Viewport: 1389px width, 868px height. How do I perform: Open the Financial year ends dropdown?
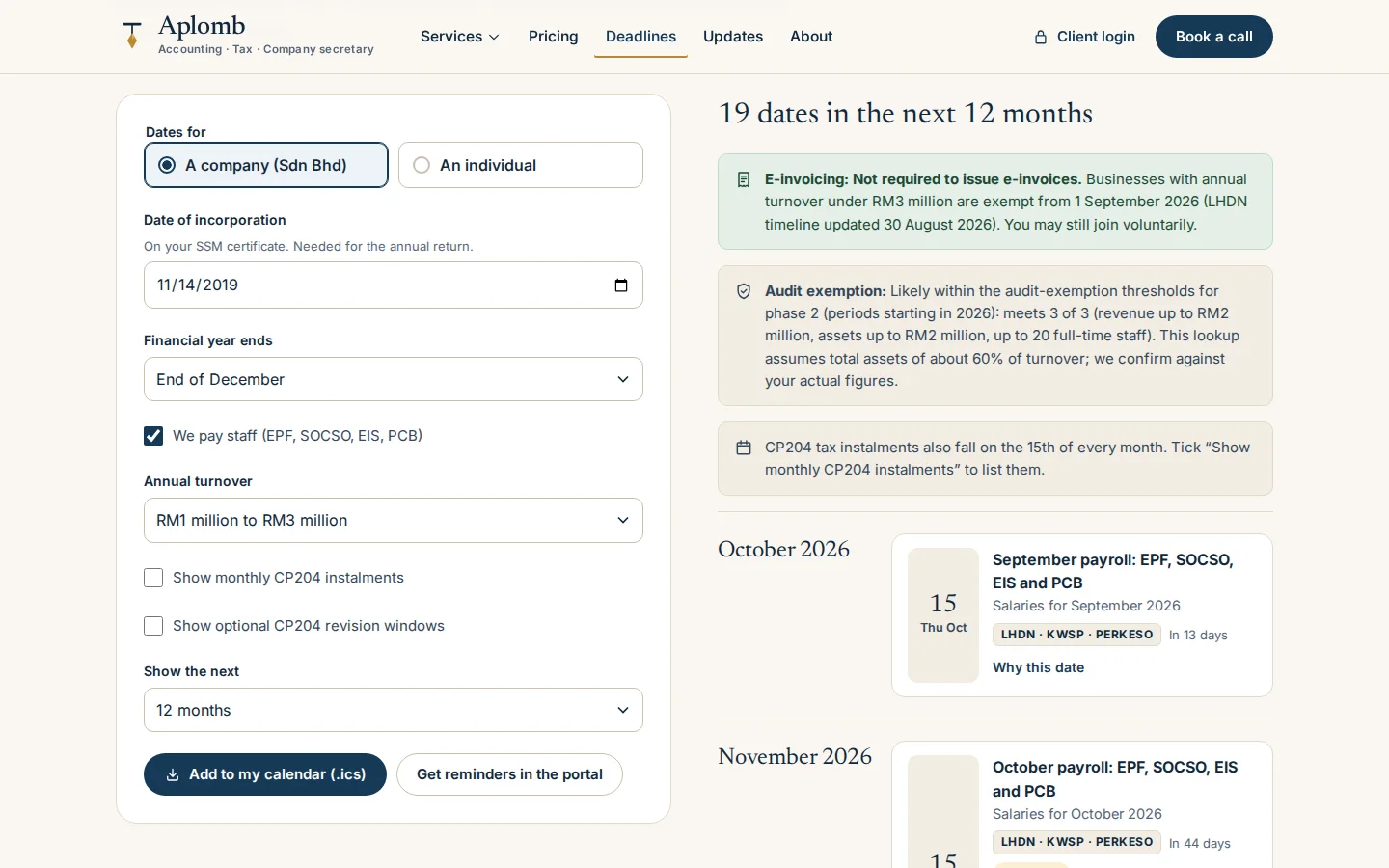(x=394, y=379)
